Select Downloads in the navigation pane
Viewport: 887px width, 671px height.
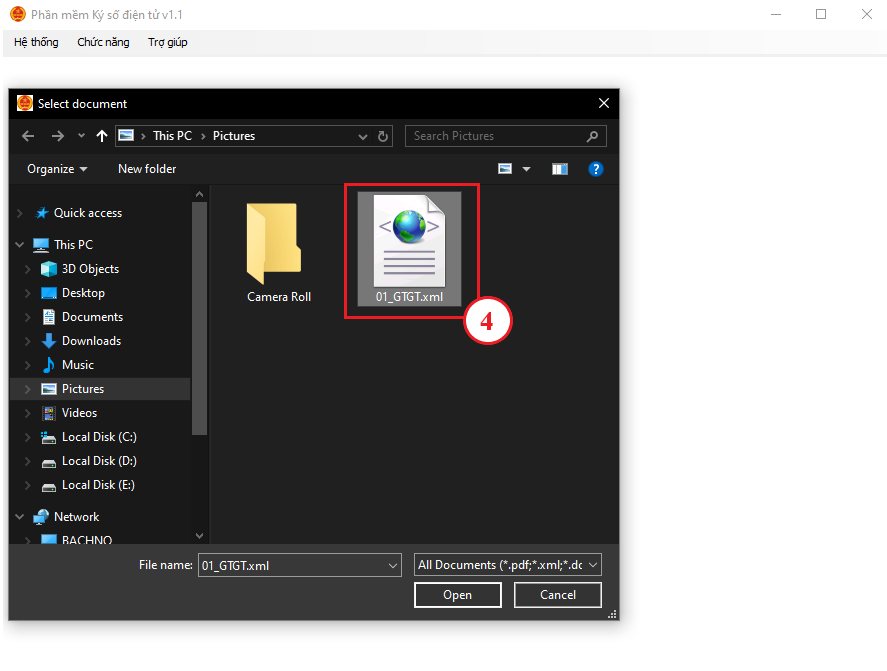click(91, 341)
